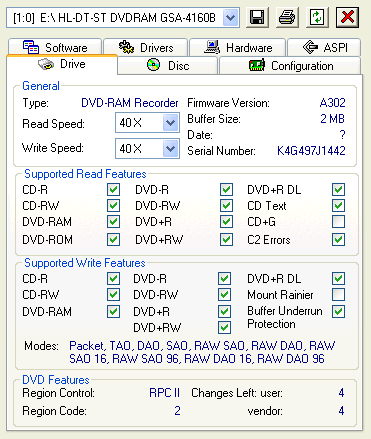Toggle CD-R write feature checkbox
The height and width of the screenshot is (439, 371).
113,279
